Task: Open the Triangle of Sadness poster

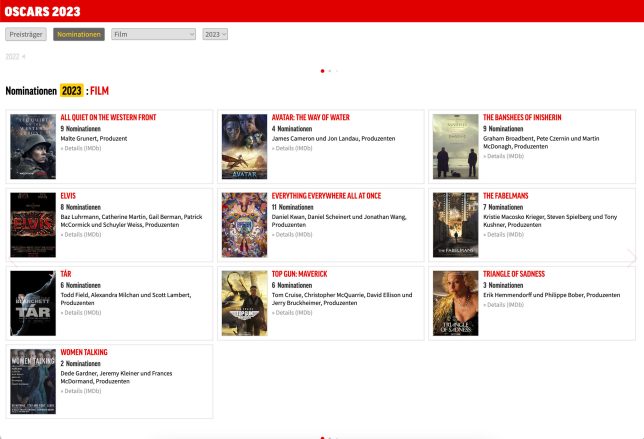Action: 455,303
